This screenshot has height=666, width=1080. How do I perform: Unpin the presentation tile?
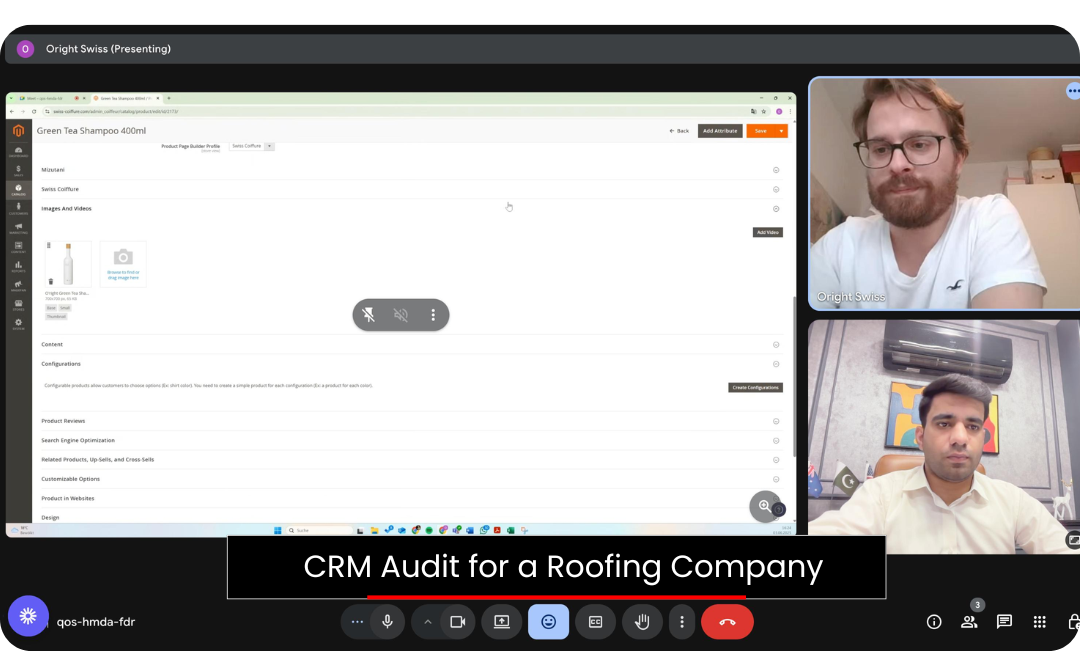368,315
